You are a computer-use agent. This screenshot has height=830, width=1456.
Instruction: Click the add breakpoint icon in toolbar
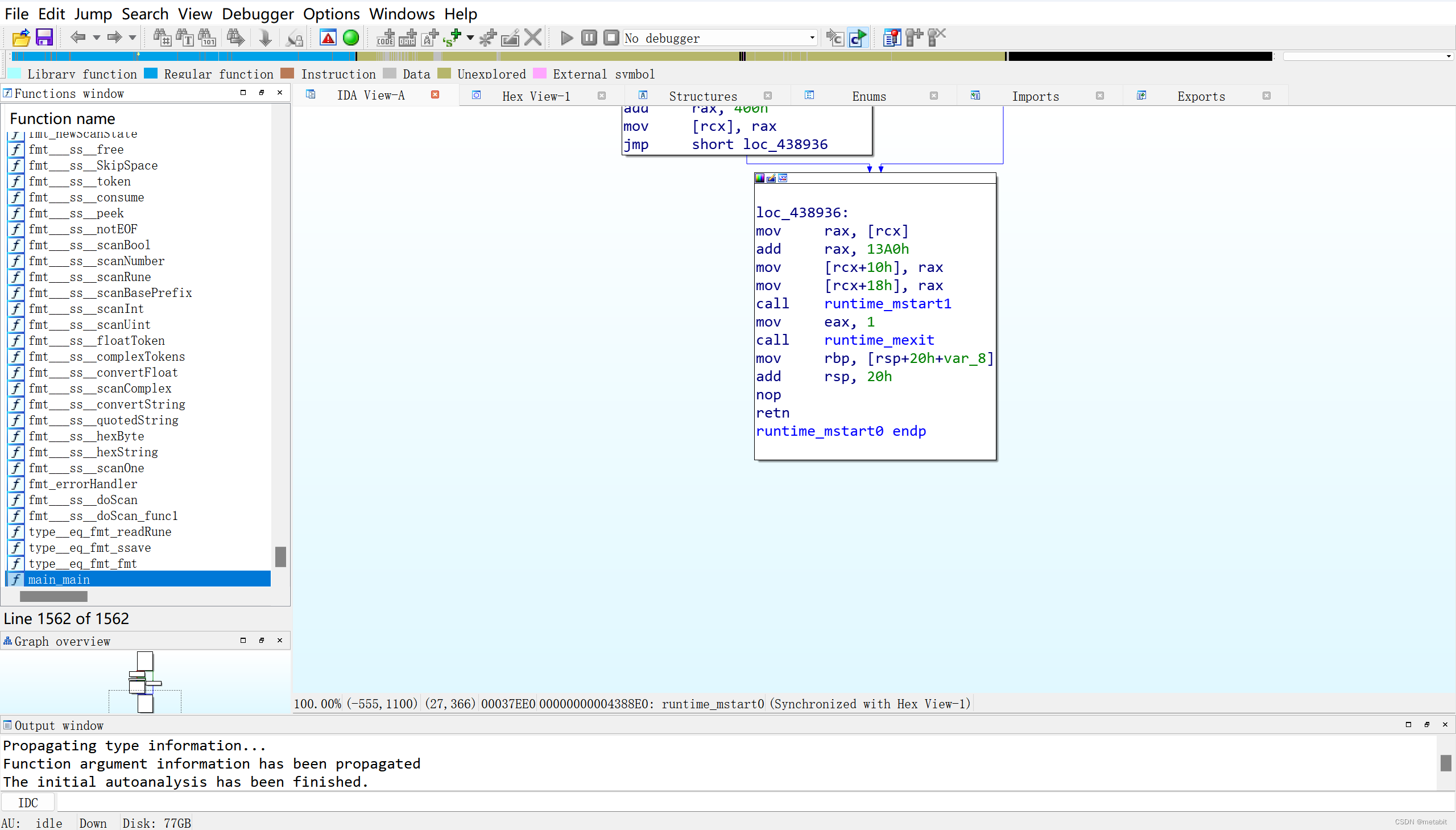coord(914,38)
